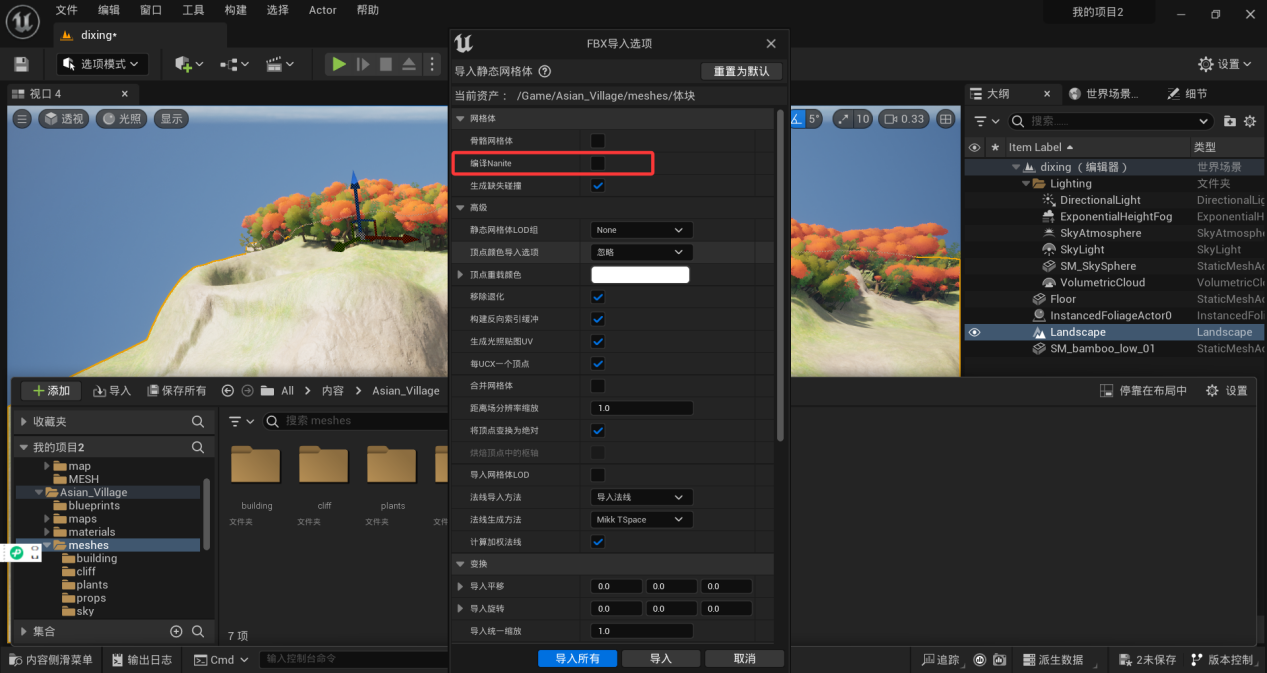Viewport: 1267px width, 673px height.
Task: Click 保存所有 button
Action: coord(176,391)
